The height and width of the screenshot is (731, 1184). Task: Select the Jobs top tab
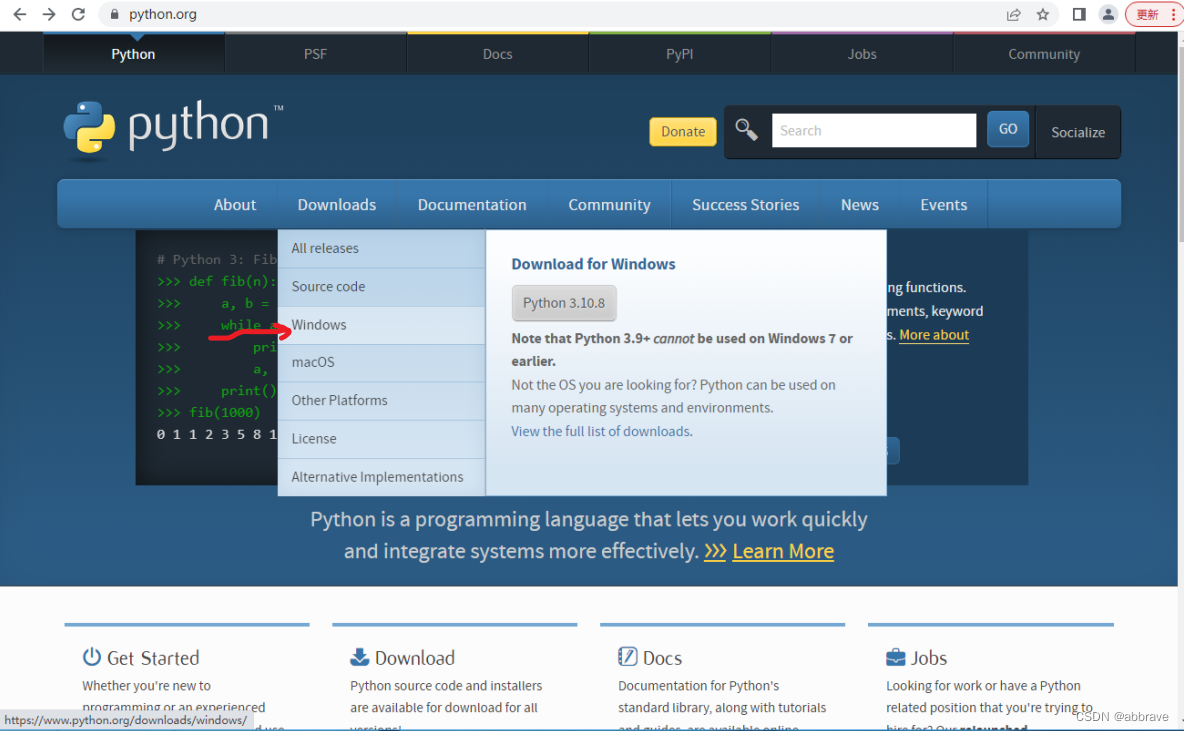[862, 54]
